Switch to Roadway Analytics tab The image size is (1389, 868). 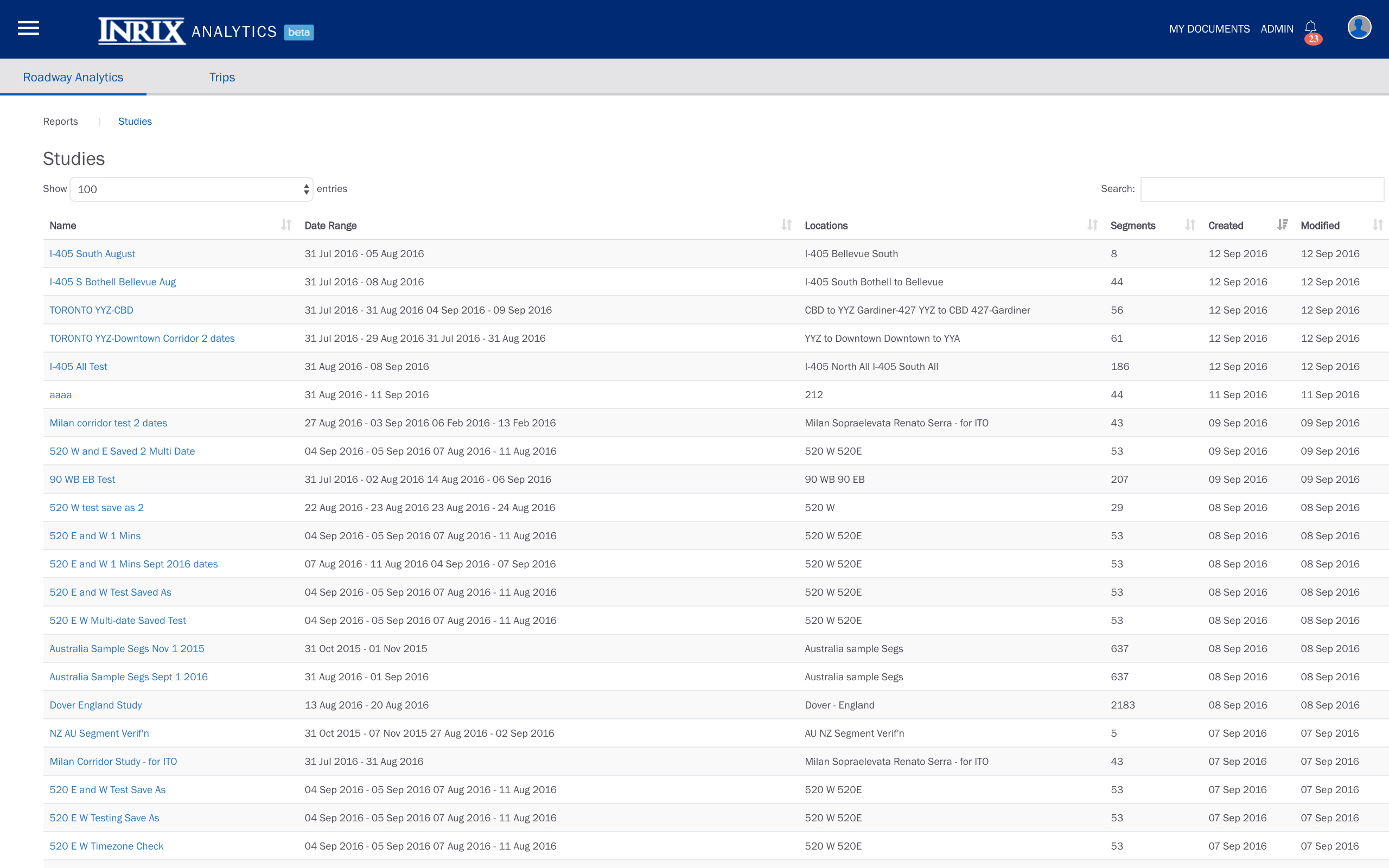coord(73,77)
